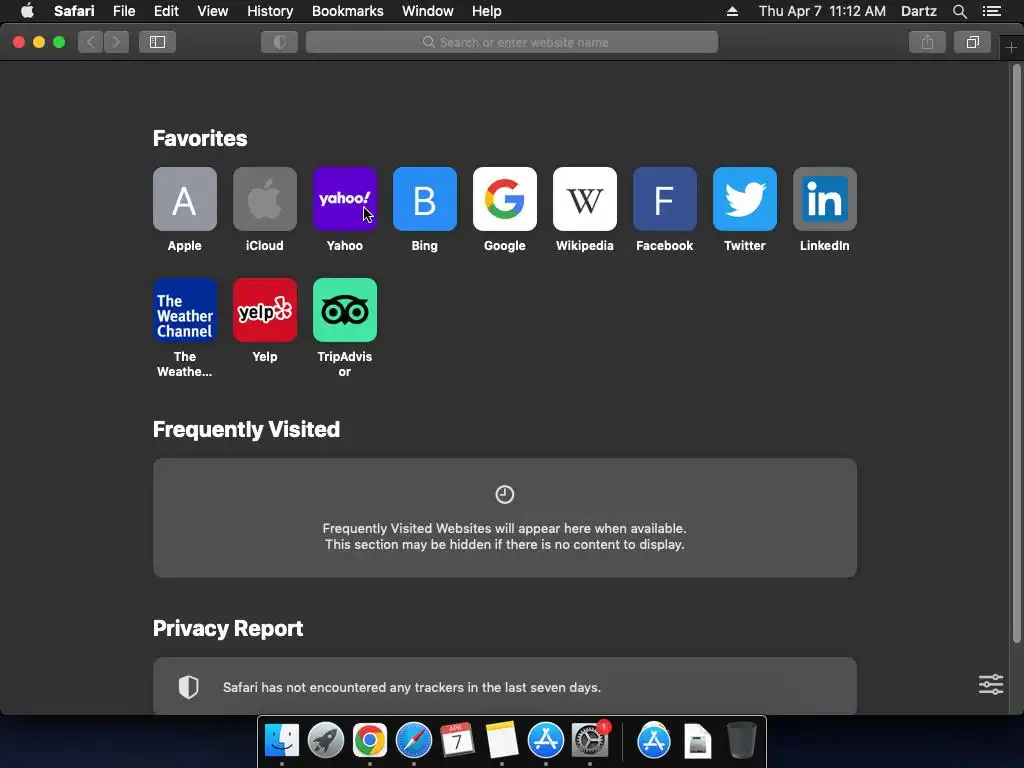The height and width of the screenshot is (768, 1024).
Task: Open the Wikipedia favorite tile
Action: (x=584, y=199)
